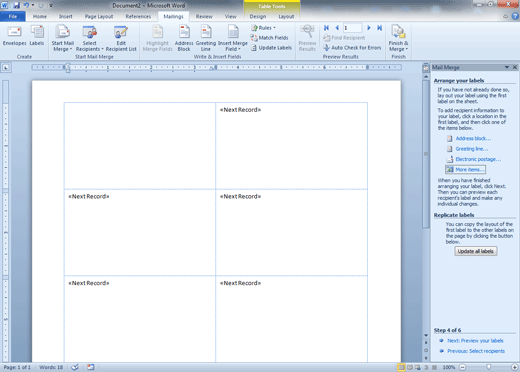520x372 pixels.
Task: Click Auto Check for Errors
Action: pos(352,48)
